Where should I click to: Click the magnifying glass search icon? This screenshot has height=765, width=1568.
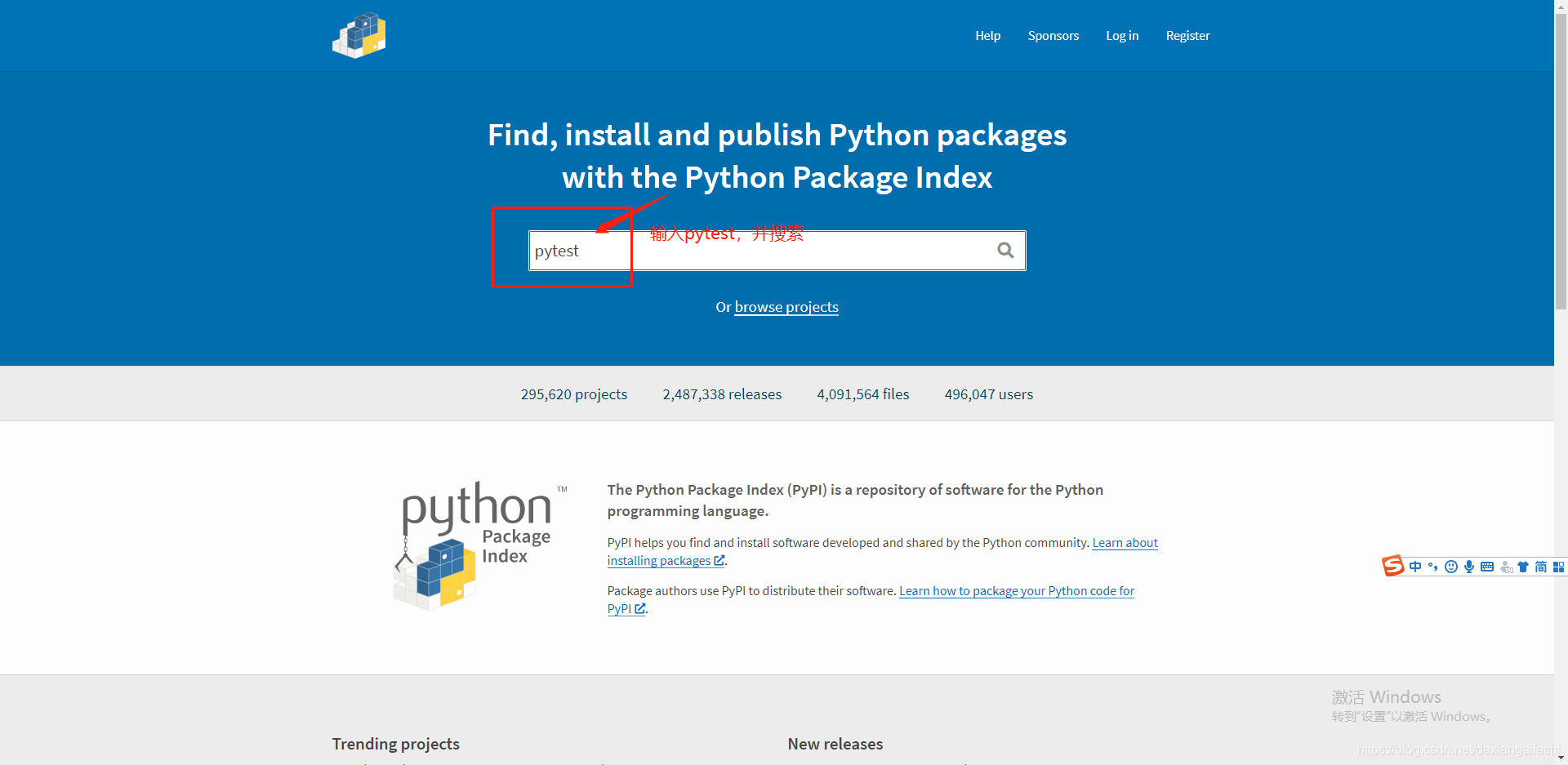(x=1005, y=251)
